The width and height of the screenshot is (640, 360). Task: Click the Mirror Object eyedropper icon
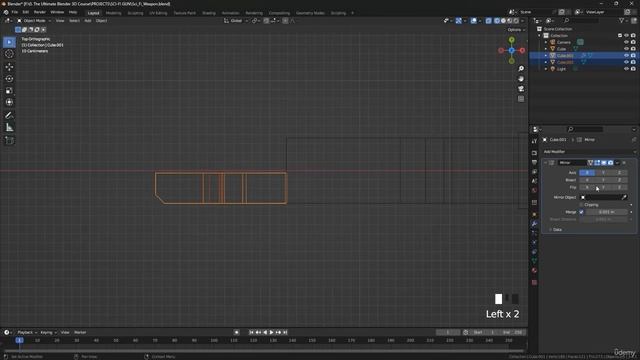[624, 197]
